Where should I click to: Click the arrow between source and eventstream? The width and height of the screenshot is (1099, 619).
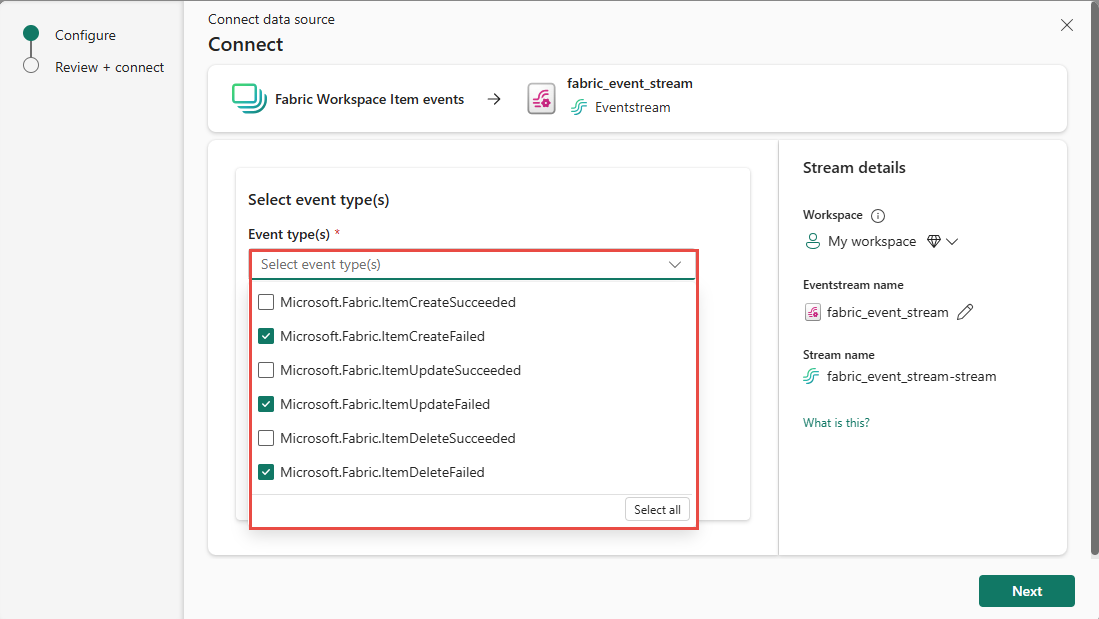494,100
